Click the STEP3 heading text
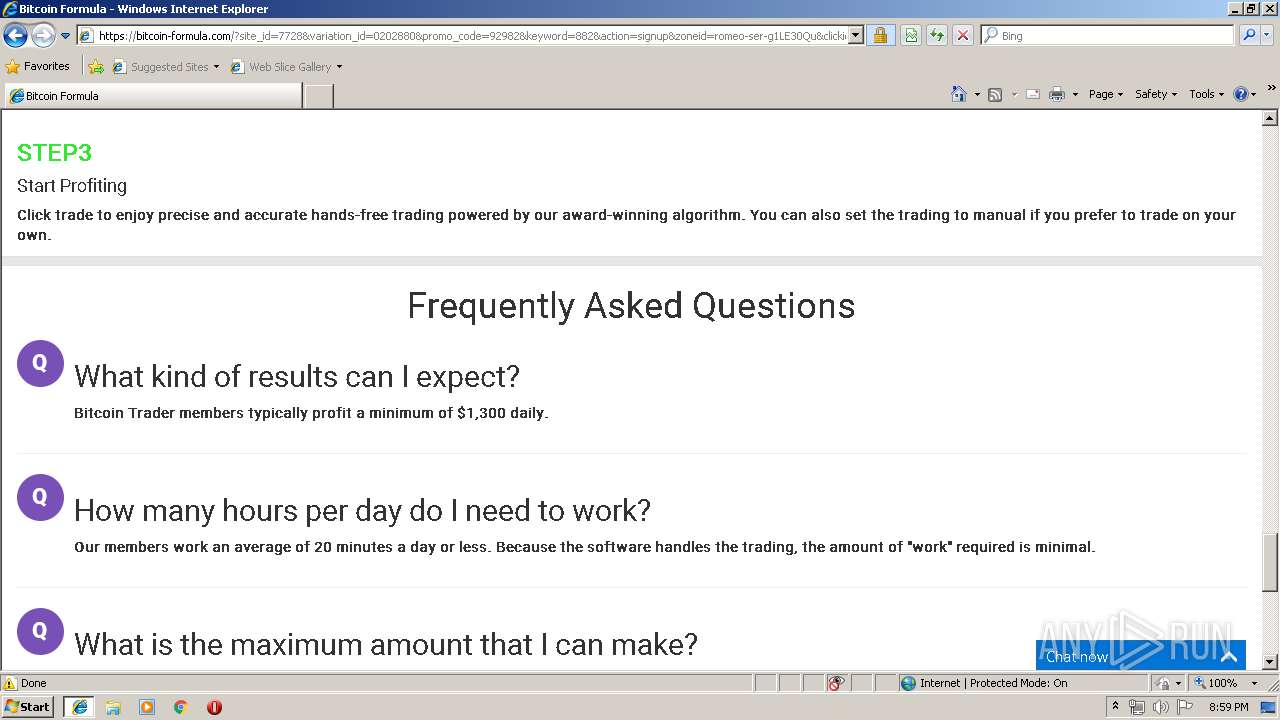1280x720 pixels. tap(54, 153)
